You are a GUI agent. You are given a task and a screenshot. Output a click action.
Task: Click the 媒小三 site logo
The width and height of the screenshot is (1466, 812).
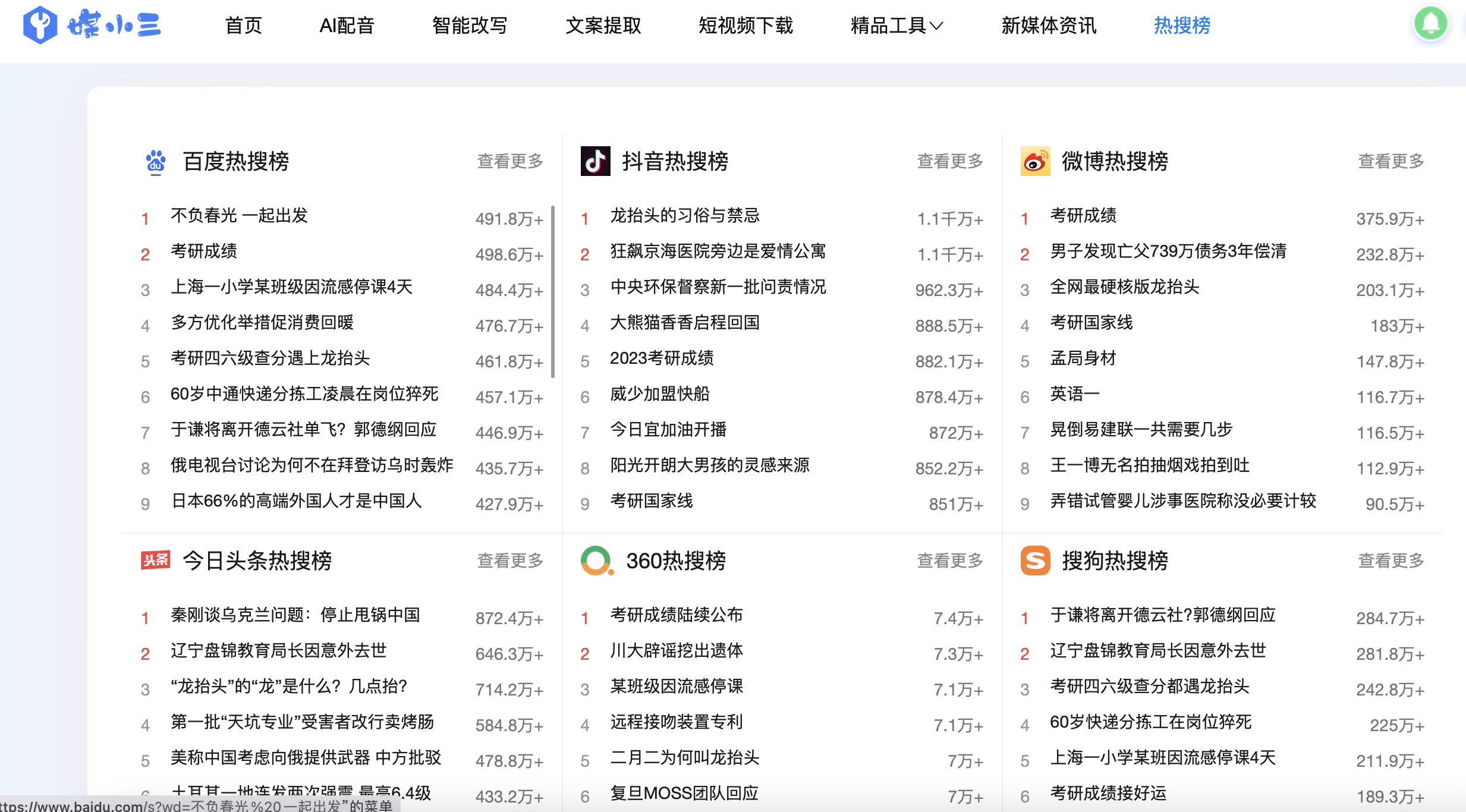[92, 25]
